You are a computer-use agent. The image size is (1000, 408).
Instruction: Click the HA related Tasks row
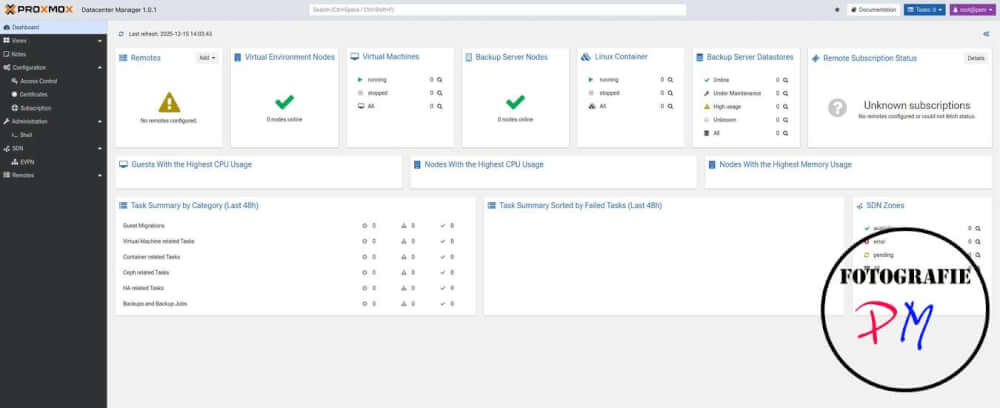(x=295, y=288)
